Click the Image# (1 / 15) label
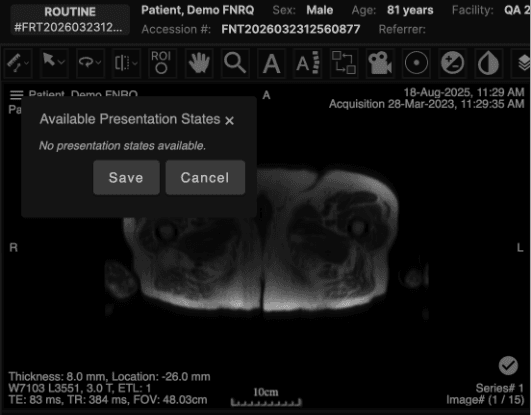The image size is (531, 415). [485, 400]
